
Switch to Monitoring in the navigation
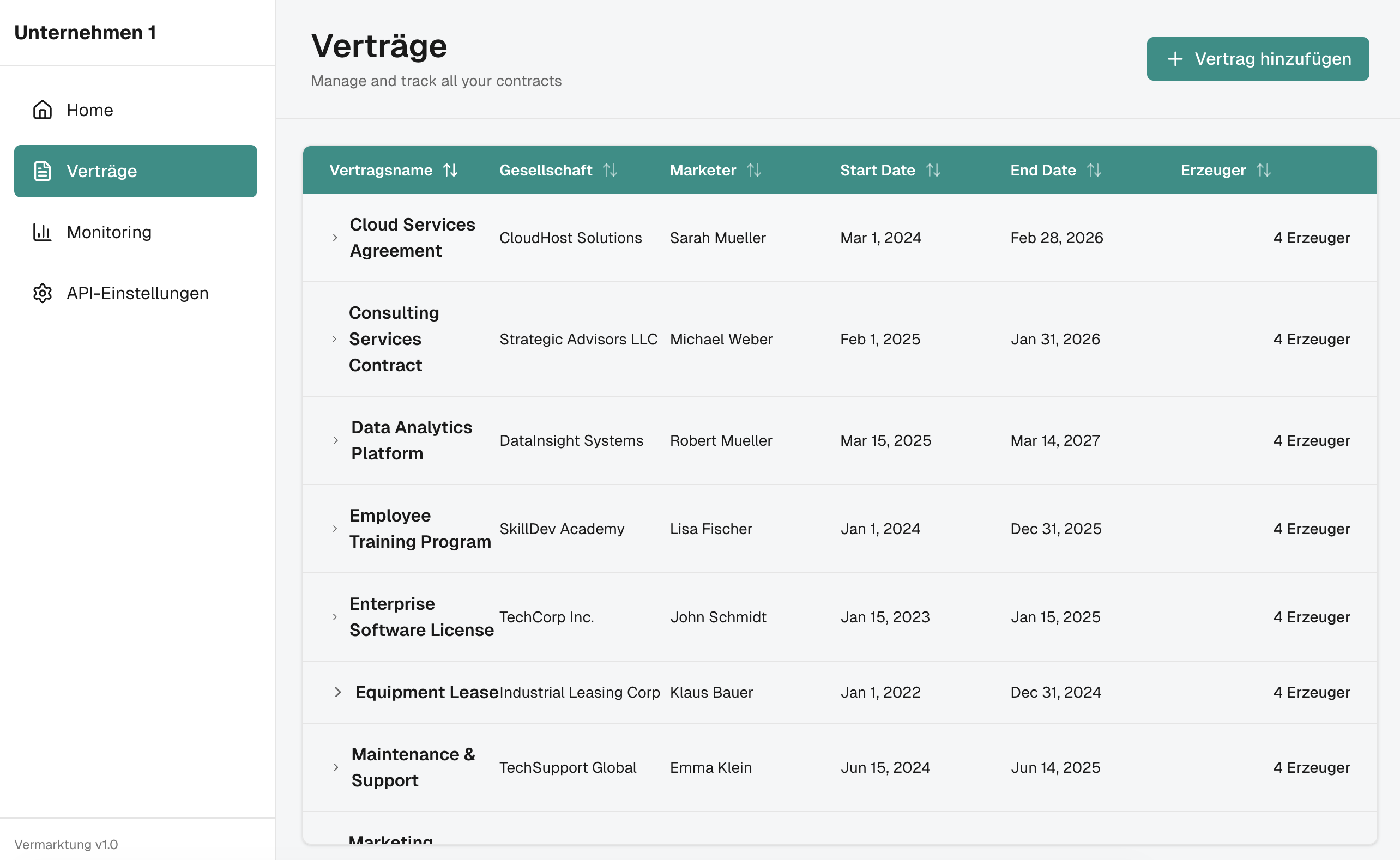point(108,232)
